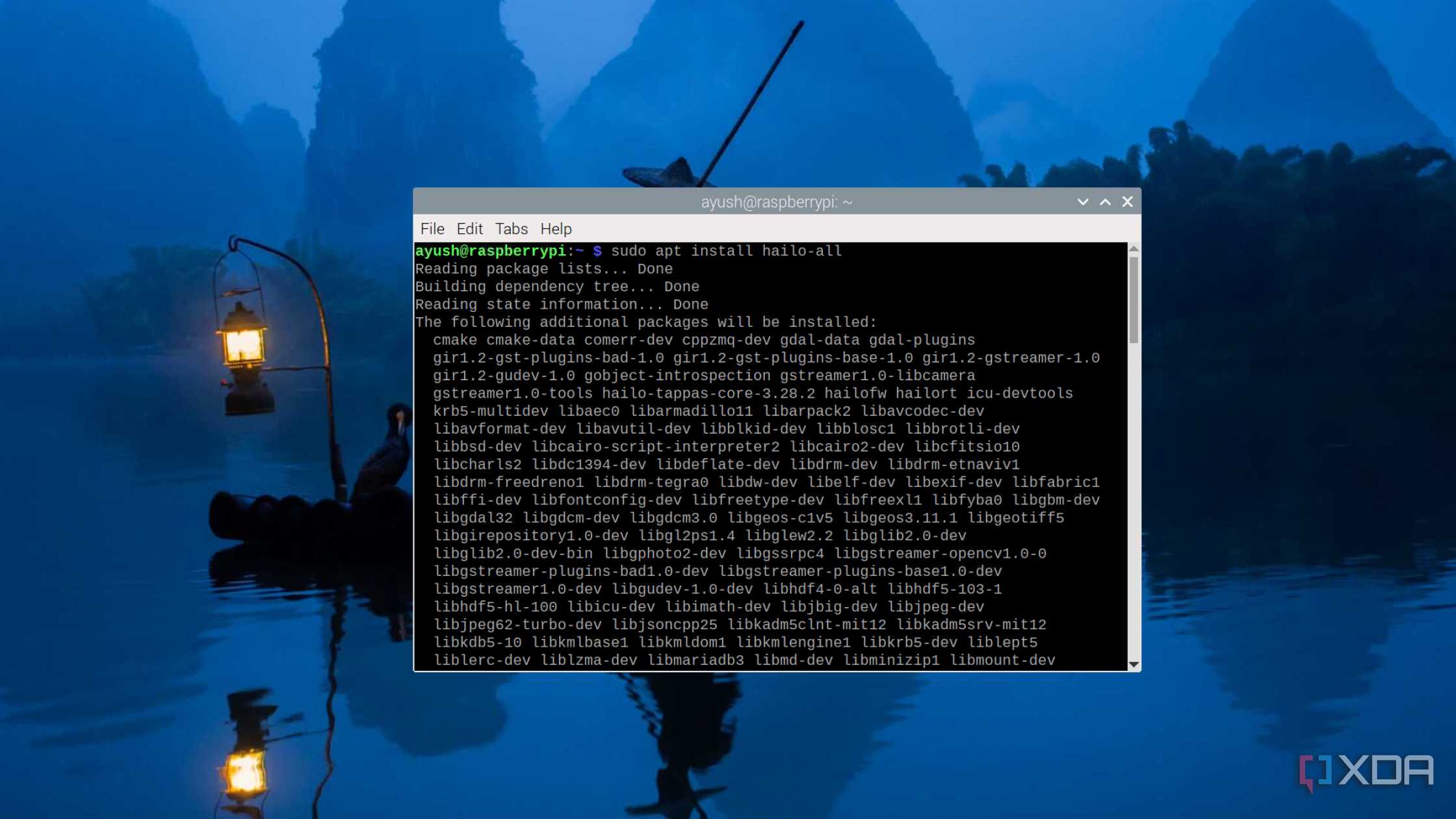Click 'The following additional packages will be installed:'
The height and width of the screenshot is (819, 1456).
pos(645,322)
